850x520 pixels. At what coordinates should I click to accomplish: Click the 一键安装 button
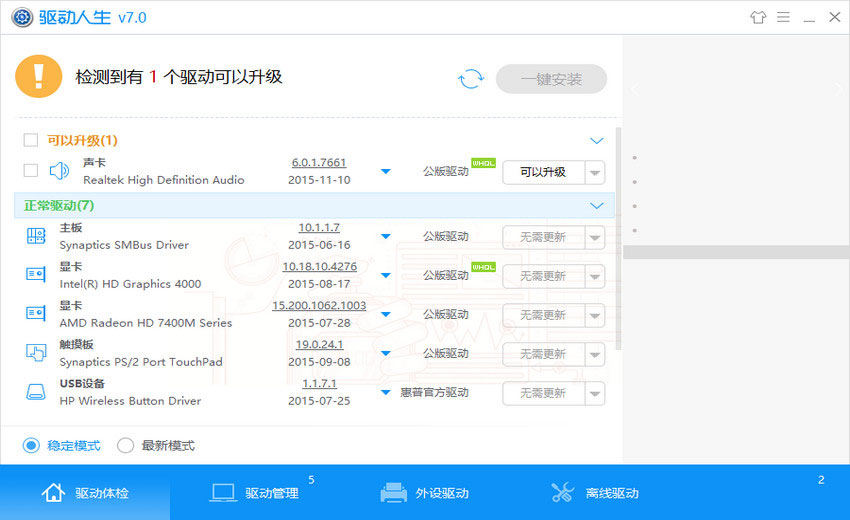(551, 79)
